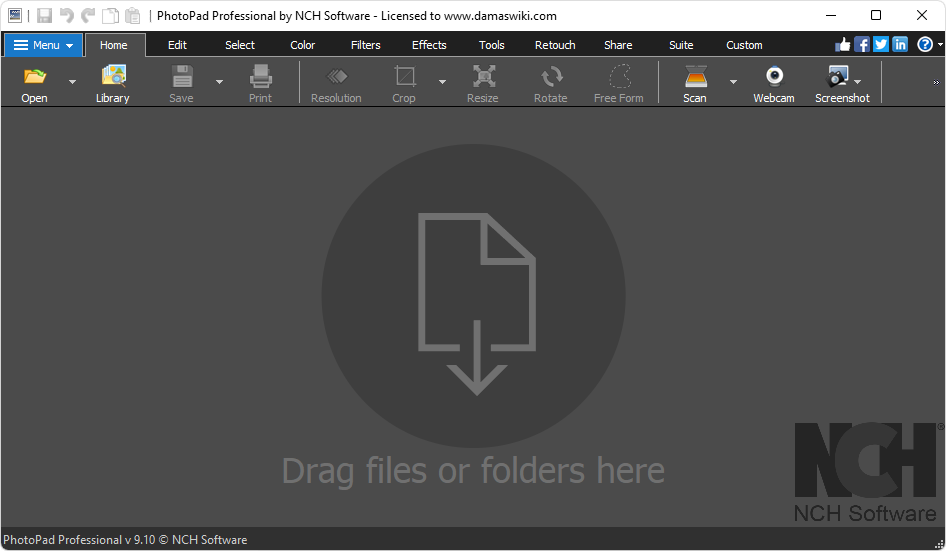Select the Resolution tool

click(336, 83)
